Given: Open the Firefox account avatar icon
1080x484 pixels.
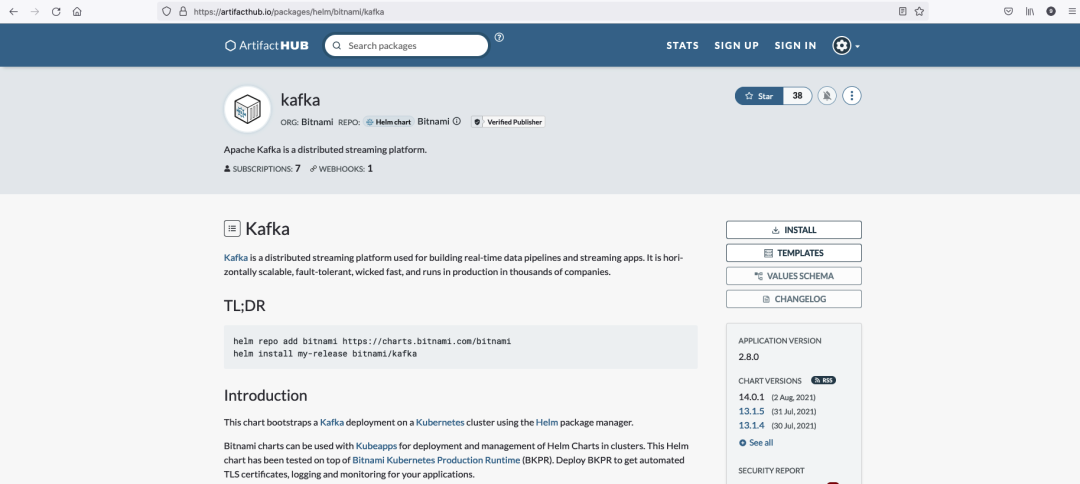Looking at the screenshot, I should [1051, 12].
